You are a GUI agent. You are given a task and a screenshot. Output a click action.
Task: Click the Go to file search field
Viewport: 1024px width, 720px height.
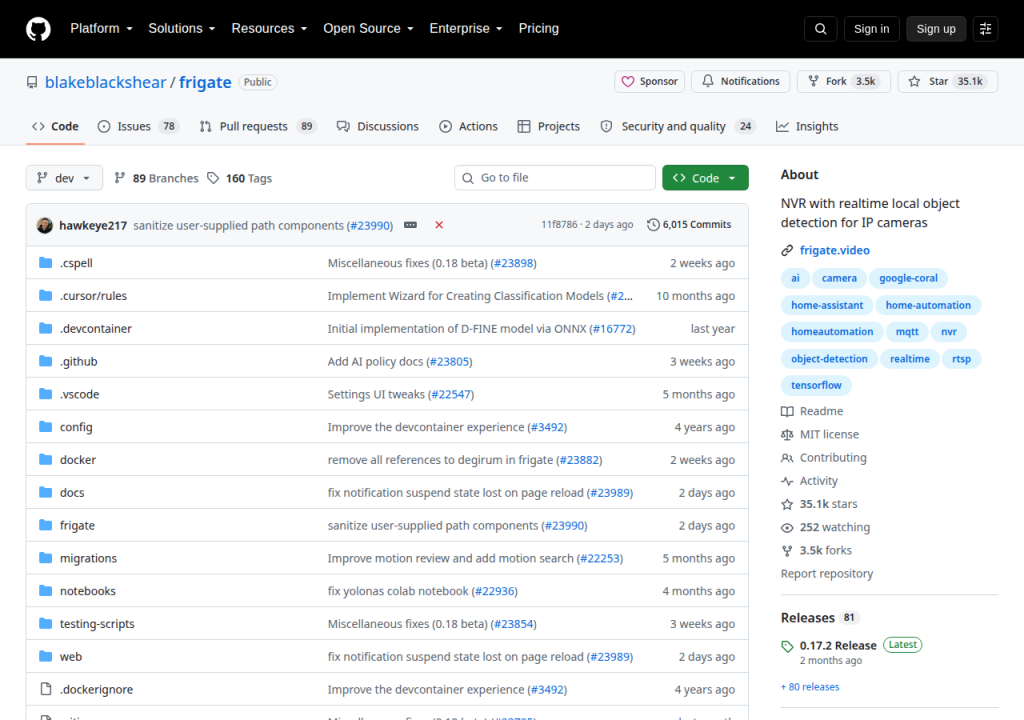[x=554, y=178]
